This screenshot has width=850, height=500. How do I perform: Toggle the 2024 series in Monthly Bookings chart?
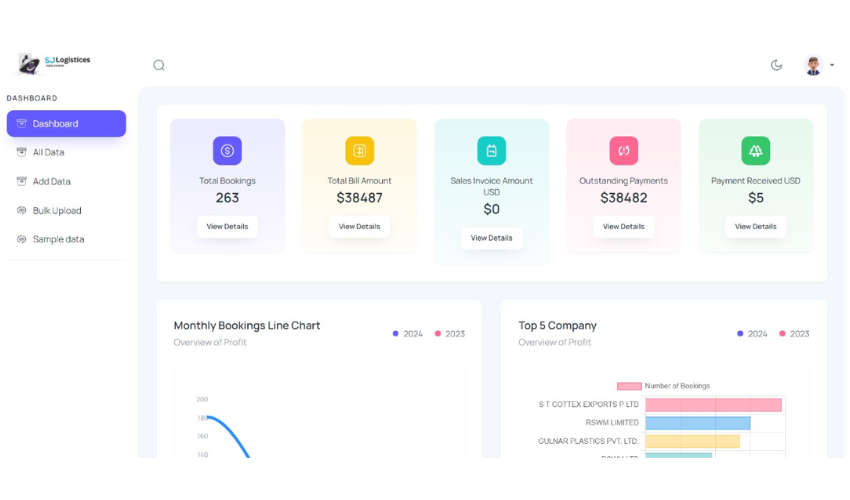click(408, 334)
